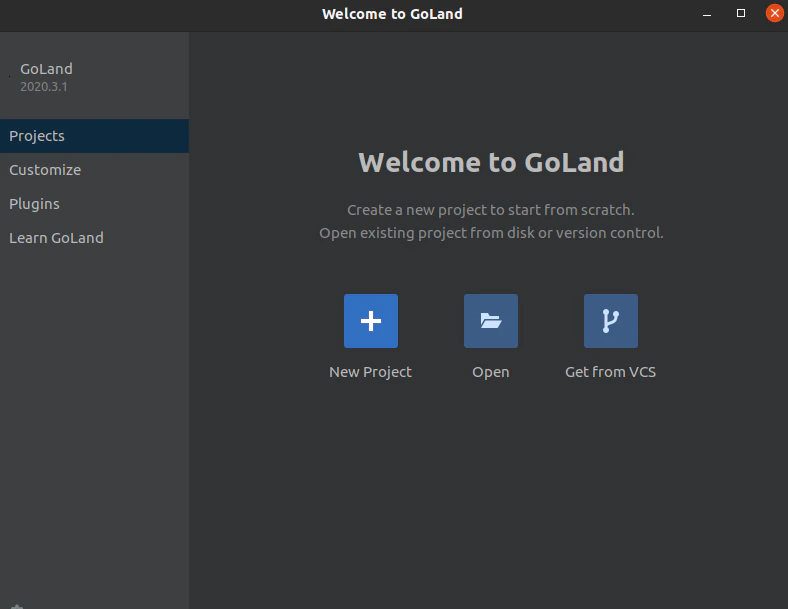Minimize the Welcome to GoLand window

[x=707, y=14]
